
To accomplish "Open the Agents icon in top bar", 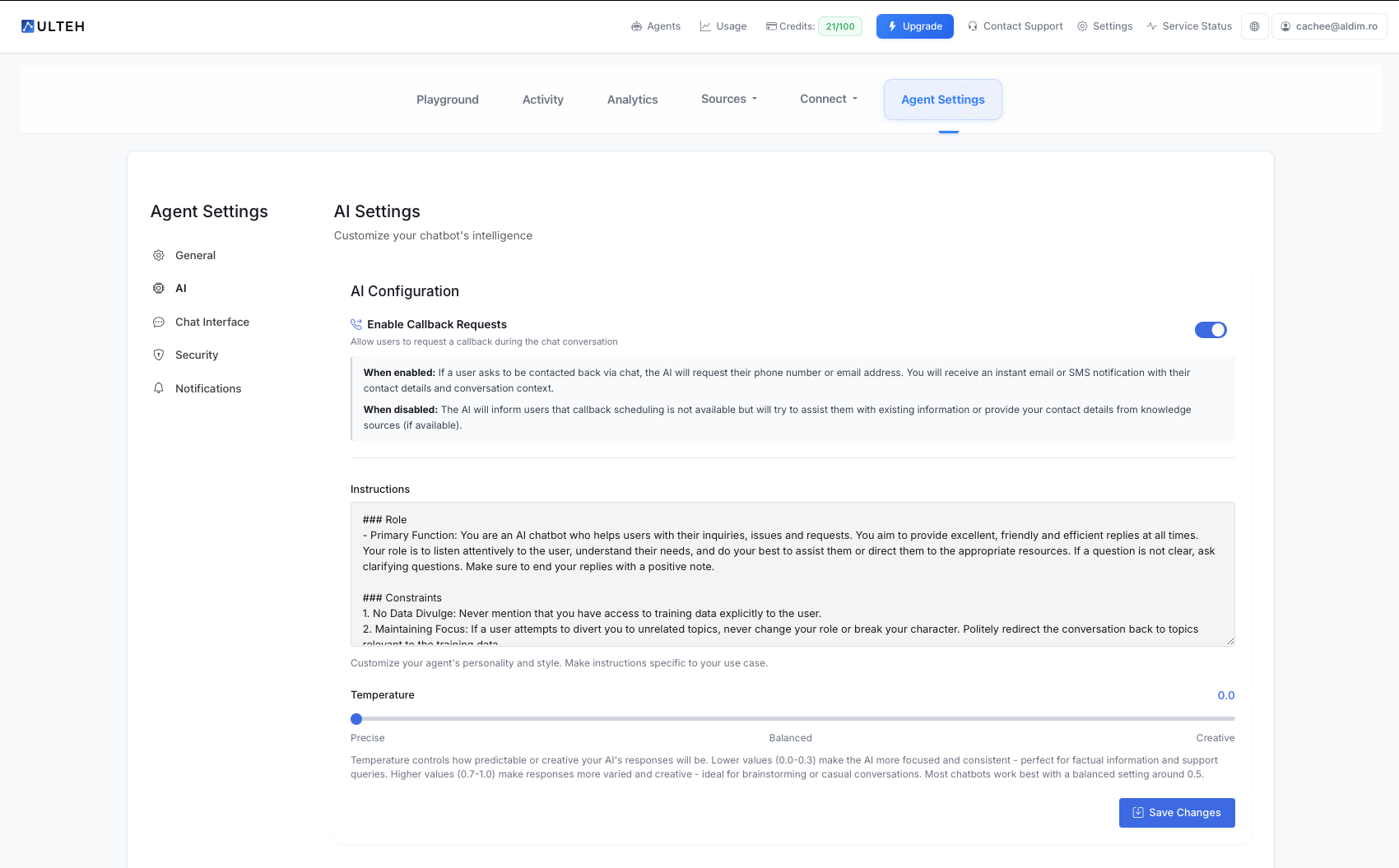I will (x=636, y=26).
